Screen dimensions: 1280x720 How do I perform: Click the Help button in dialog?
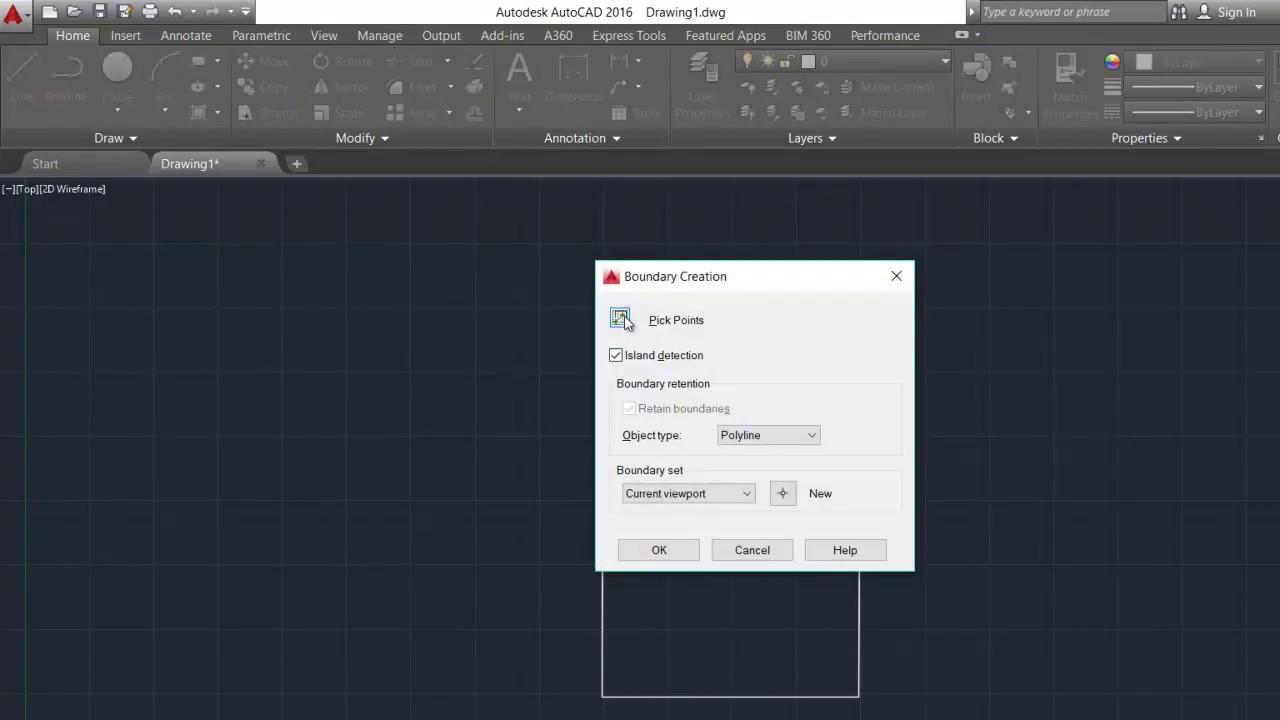(845, 550)
